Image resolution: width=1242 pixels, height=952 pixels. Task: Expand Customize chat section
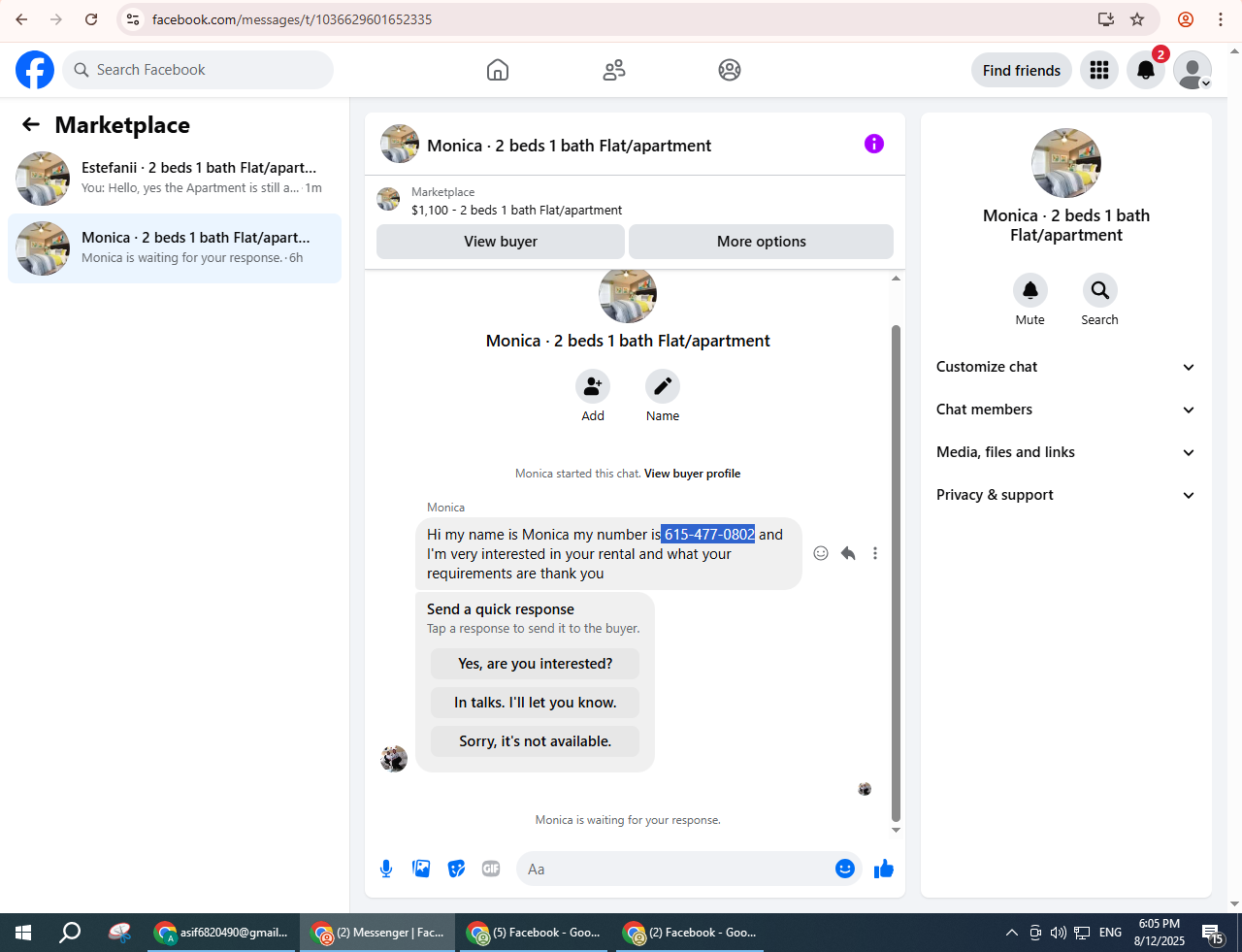pos(1066,367)
